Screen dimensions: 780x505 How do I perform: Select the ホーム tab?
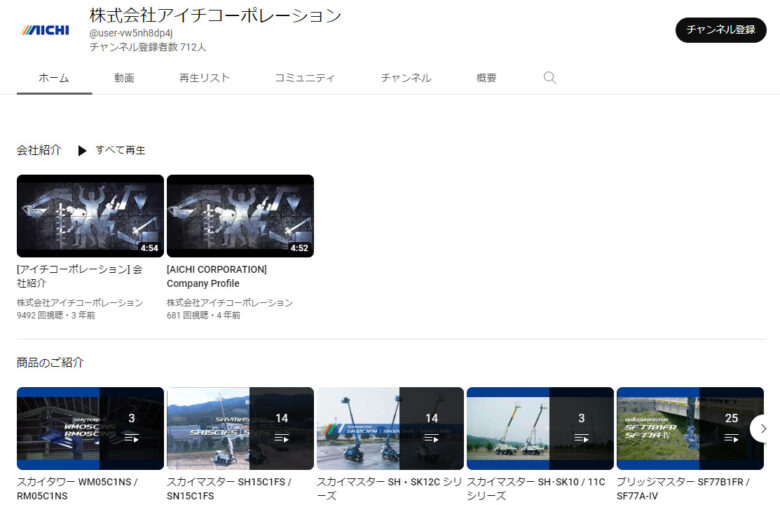coord(54,78)
